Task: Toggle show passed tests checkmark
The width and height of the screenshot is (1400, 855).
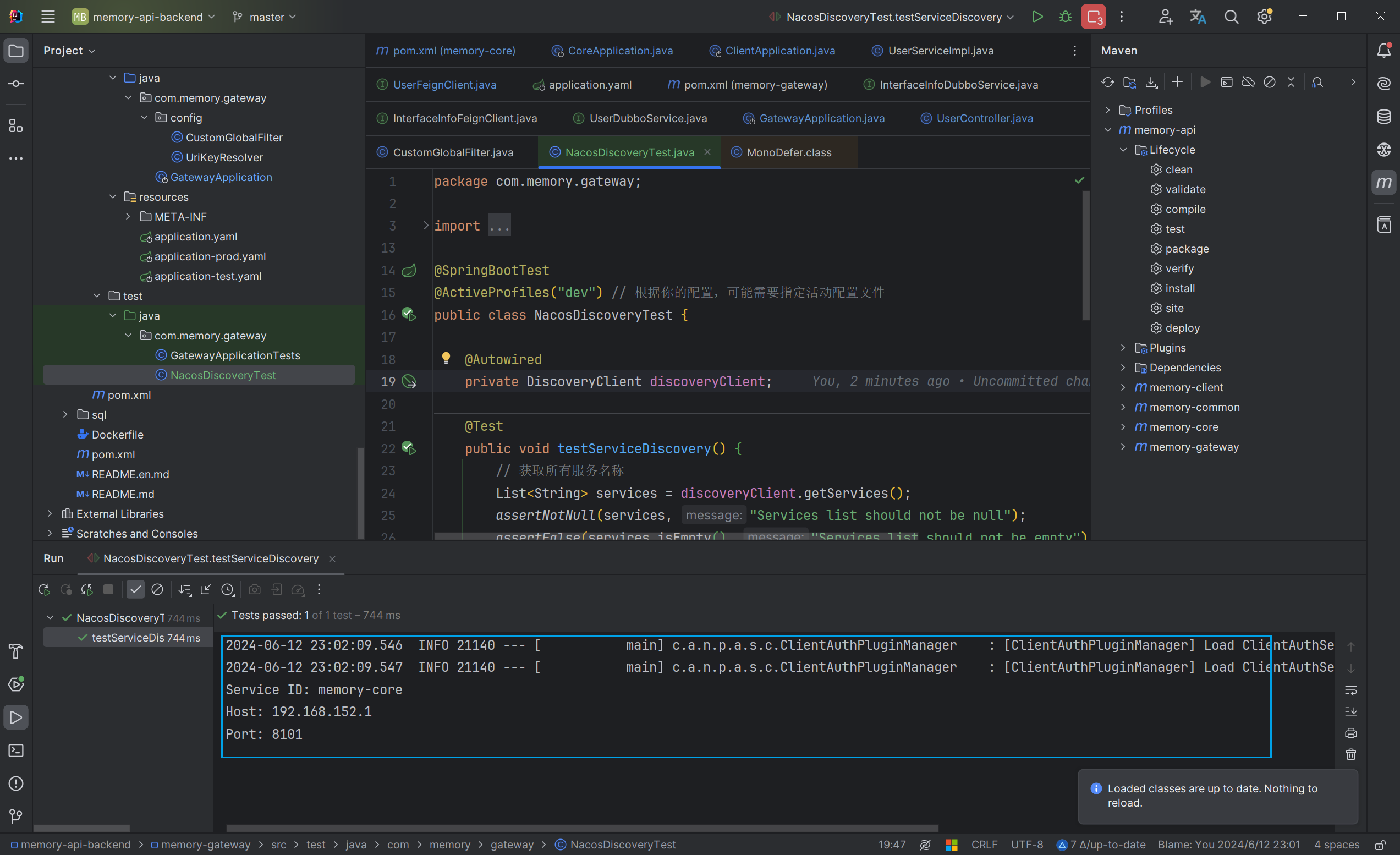Action: click(x=135, y=589)
